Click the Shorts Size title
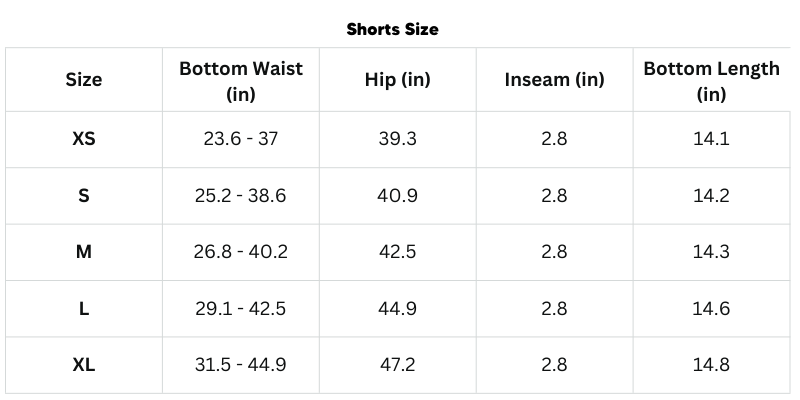This screenshot has height=400, width=800. coord(392,29)
